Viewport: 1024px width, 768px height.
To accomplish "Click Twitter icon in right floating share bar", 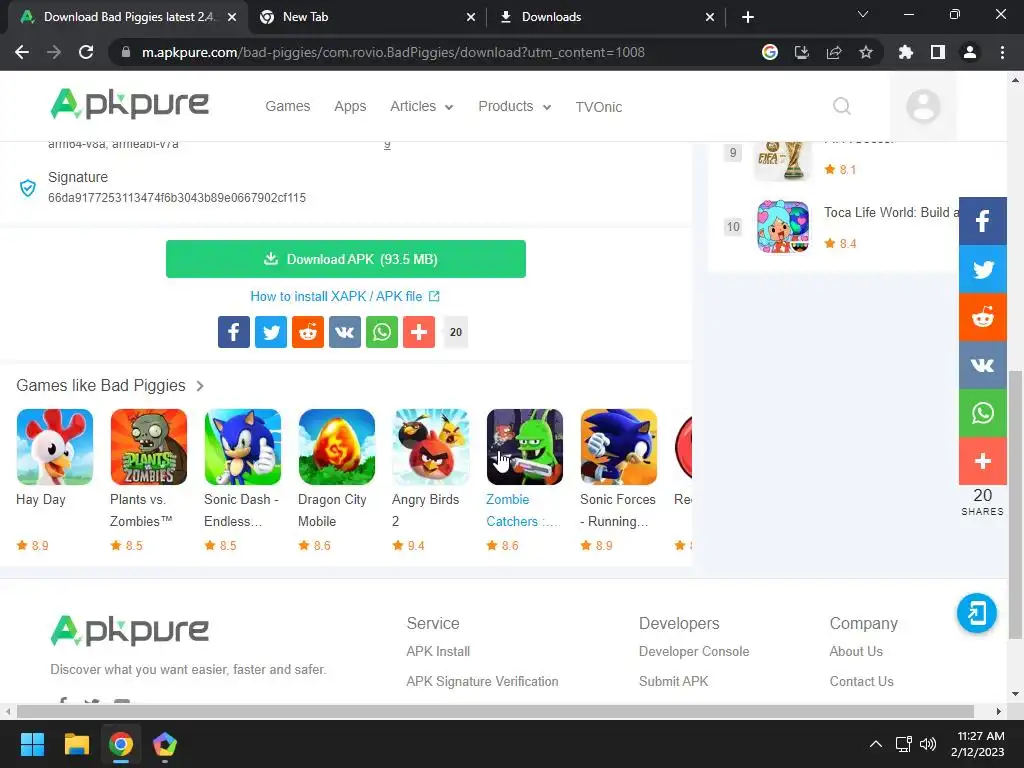I will [x=983, y=269].
